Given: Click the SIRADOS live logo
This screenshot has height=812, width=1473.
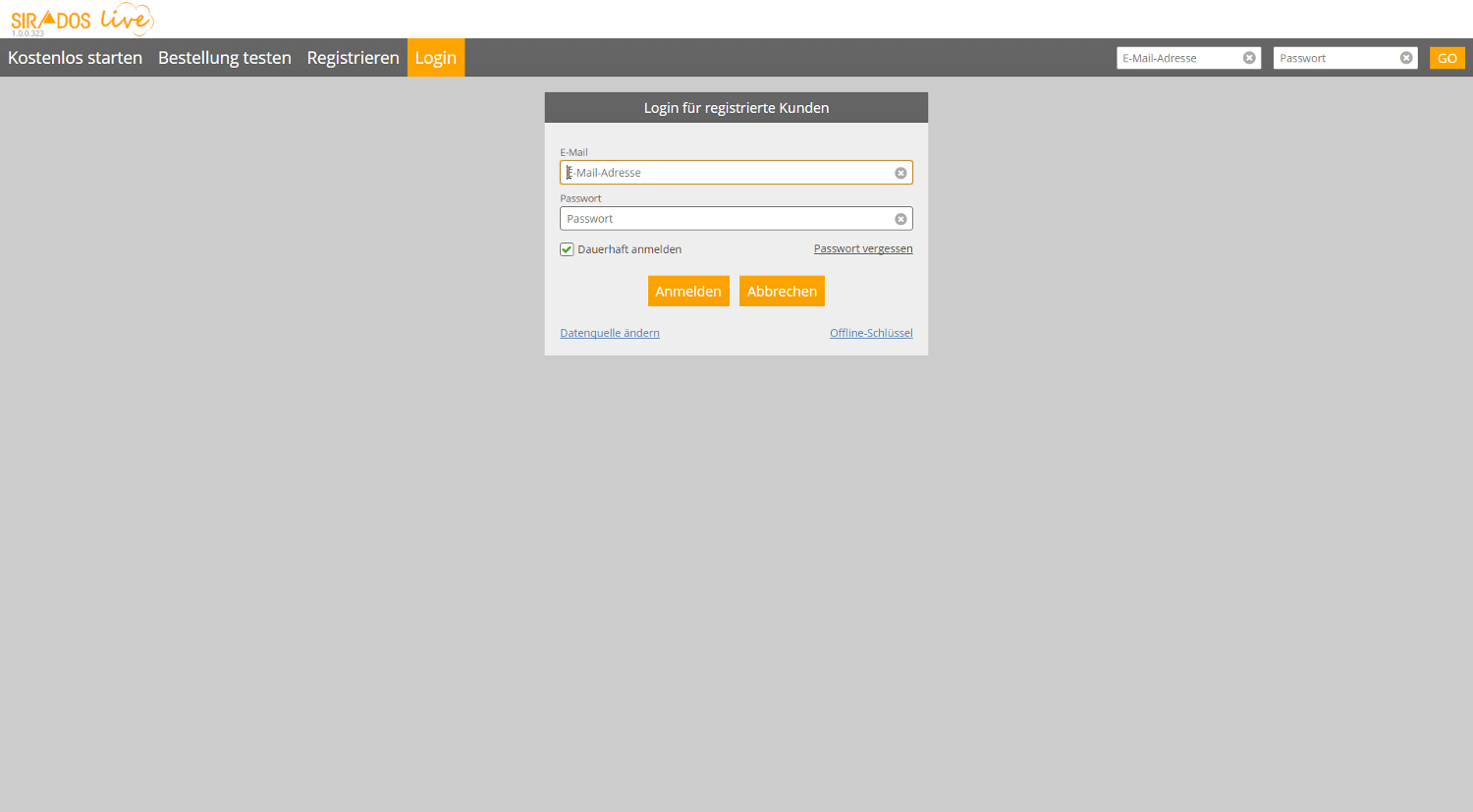Looking at the screenshot, I should (82, 20).
